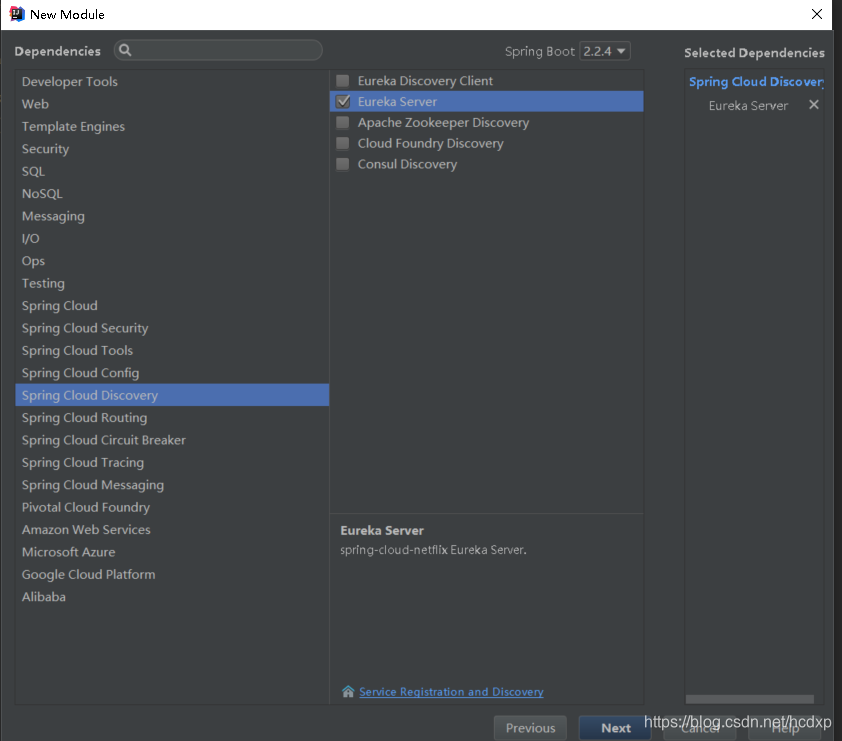Image resolution: width=842 pixels, height=741 pixels.
Task: Select Spring Cloud Circuit Breaker category
Action: 172,440
